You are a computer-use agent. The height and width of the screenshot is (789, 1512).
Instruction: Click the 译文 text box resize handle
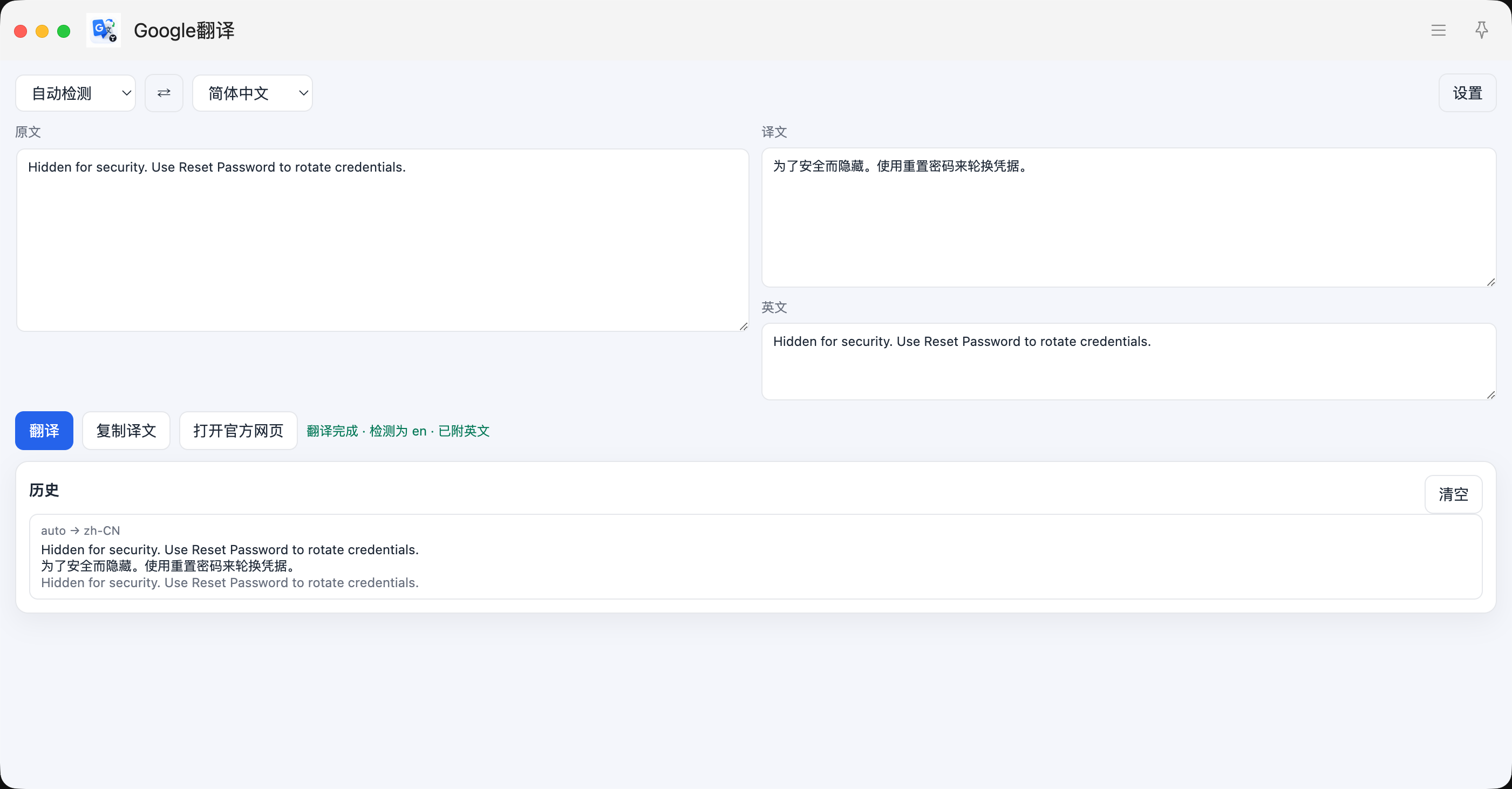(x=1491, y=282)
